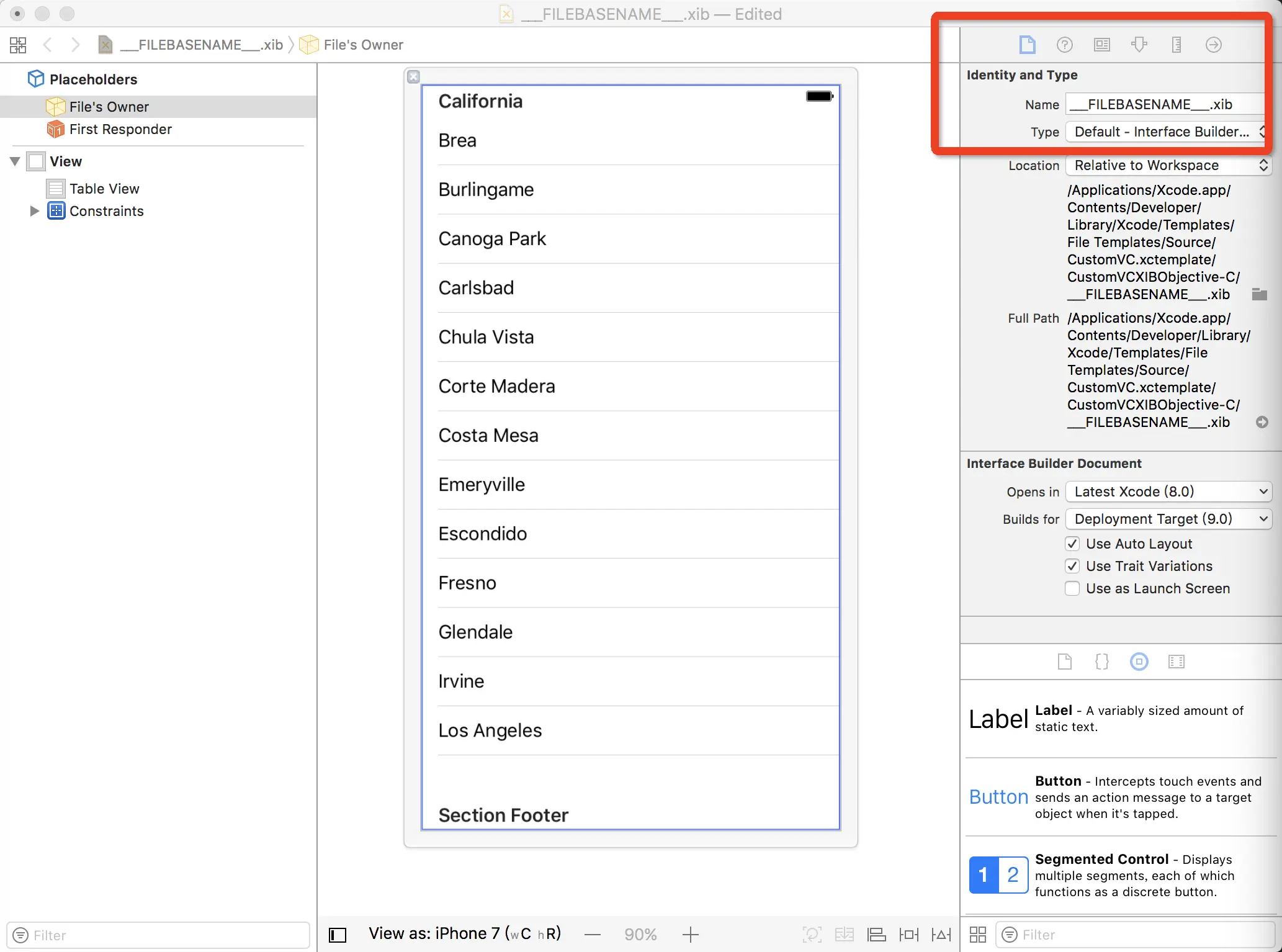
Task: Click View as: iPhone 7 button
Action: [x=464, y=933]
